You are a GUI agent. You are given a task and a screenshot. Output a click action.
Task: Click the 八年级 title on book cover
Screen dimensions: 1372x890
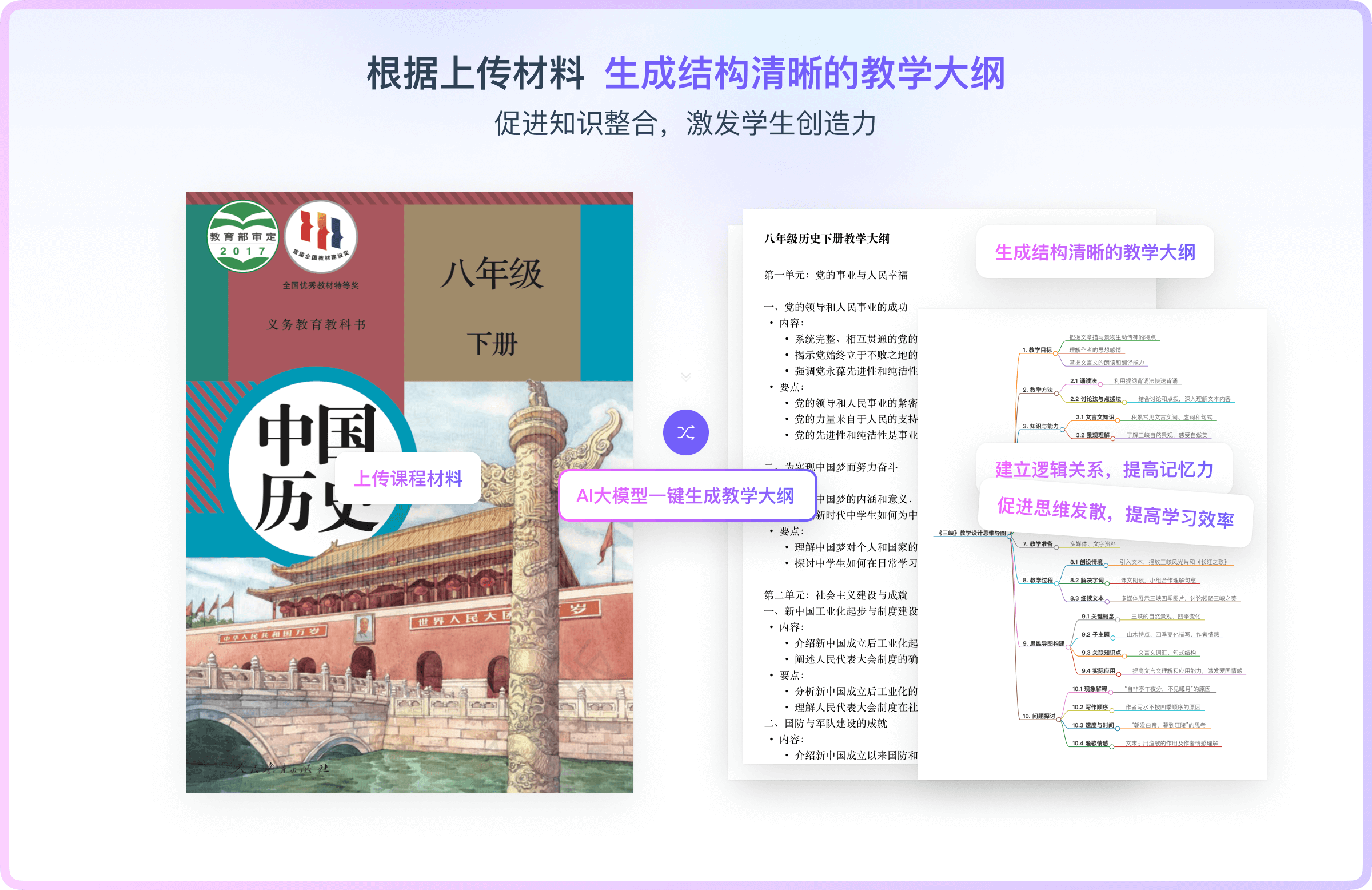click(492, 273)
